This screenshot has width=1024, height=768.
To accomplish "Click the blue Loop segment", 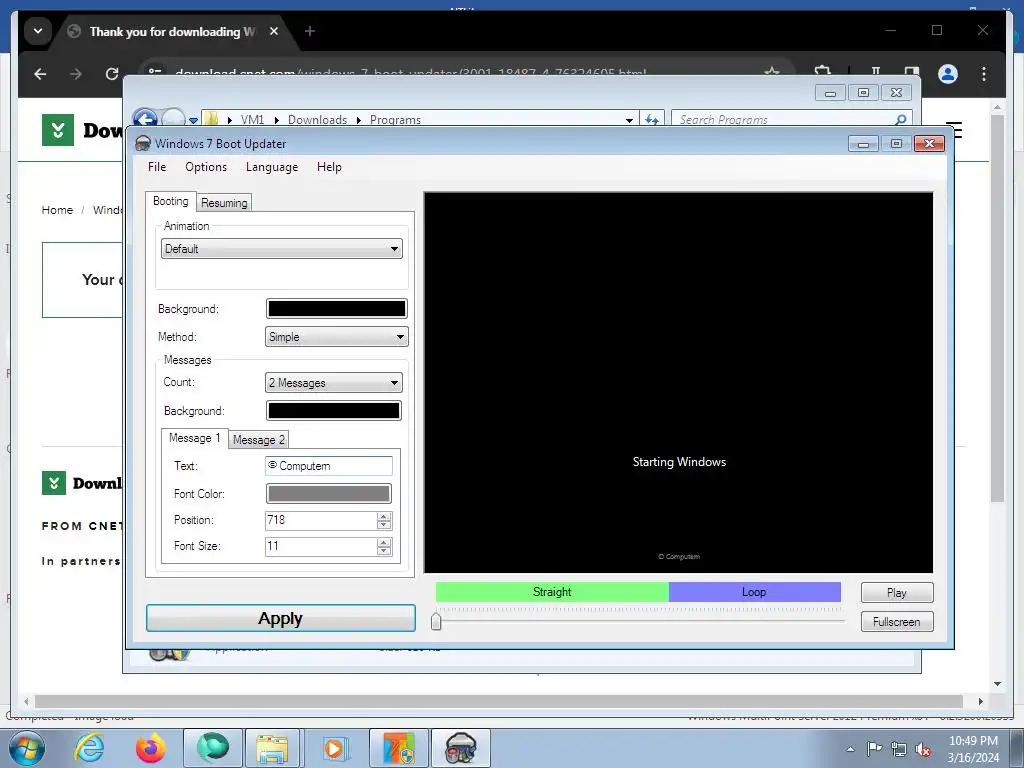I will (754, 592).
